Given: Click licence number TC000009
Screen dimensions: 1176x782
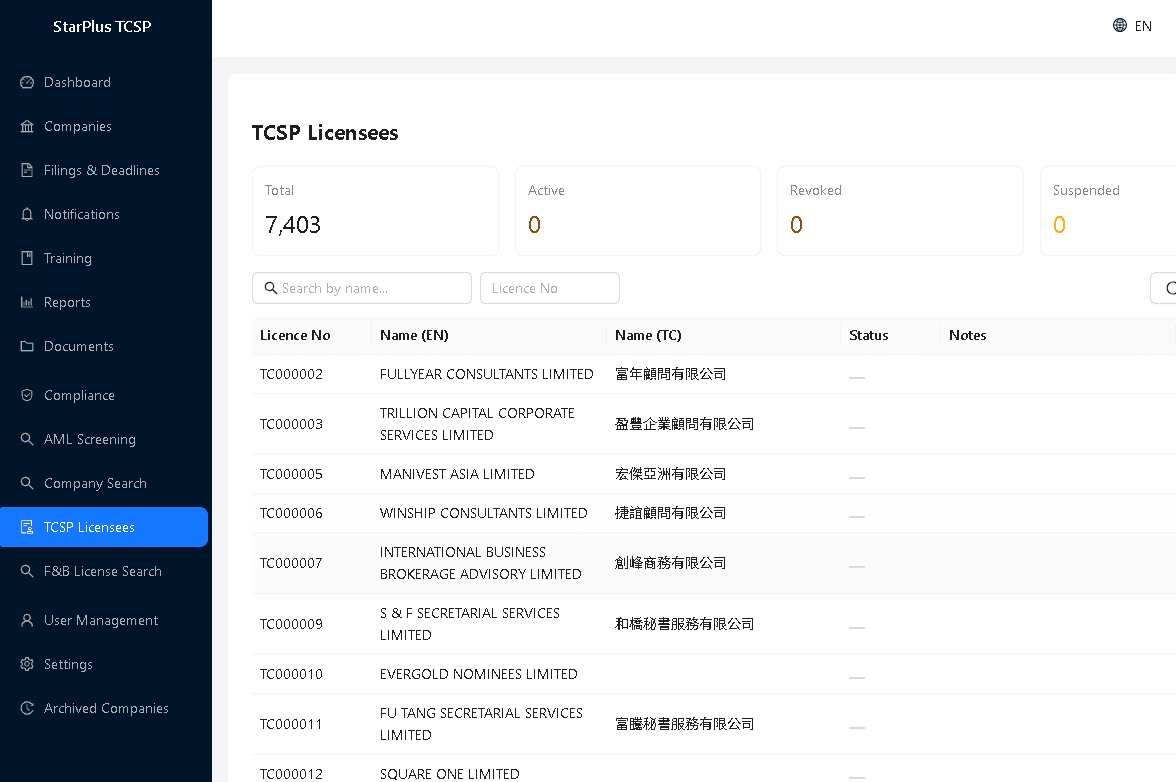Looking at the screenshot, I should pos(291,624).
